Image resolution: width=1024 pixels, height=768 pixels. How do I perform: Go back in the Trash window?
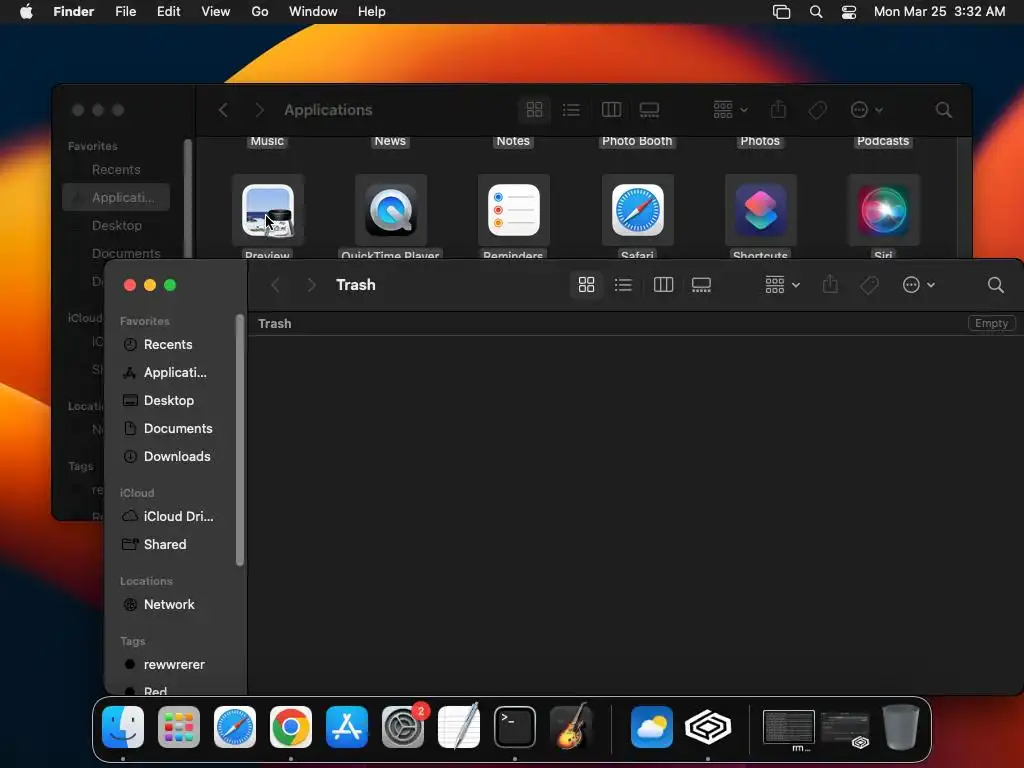pyautogui.click(x=276, y=285)
